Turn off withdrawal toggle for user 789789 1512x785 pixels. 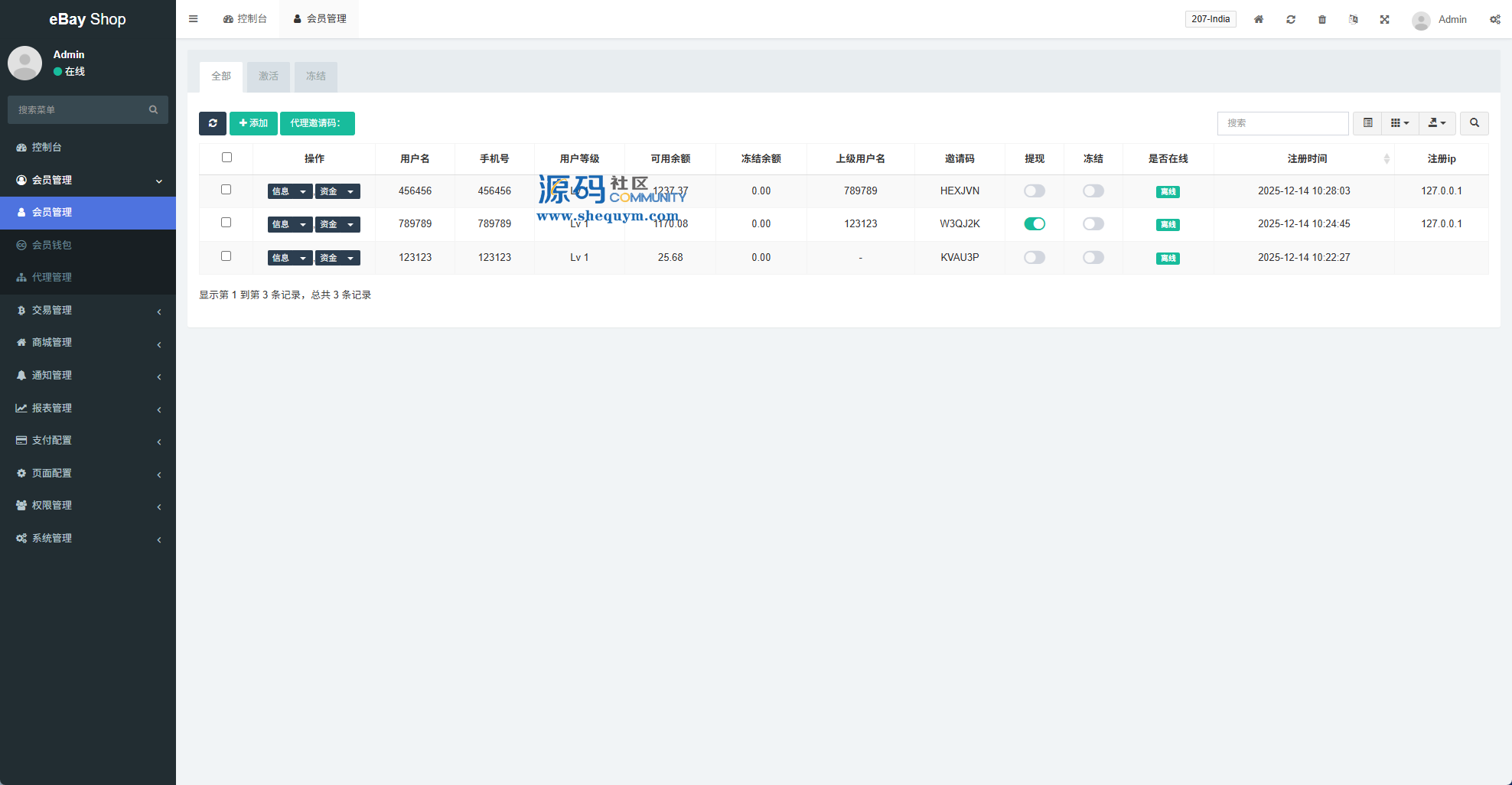[1034, 224]
